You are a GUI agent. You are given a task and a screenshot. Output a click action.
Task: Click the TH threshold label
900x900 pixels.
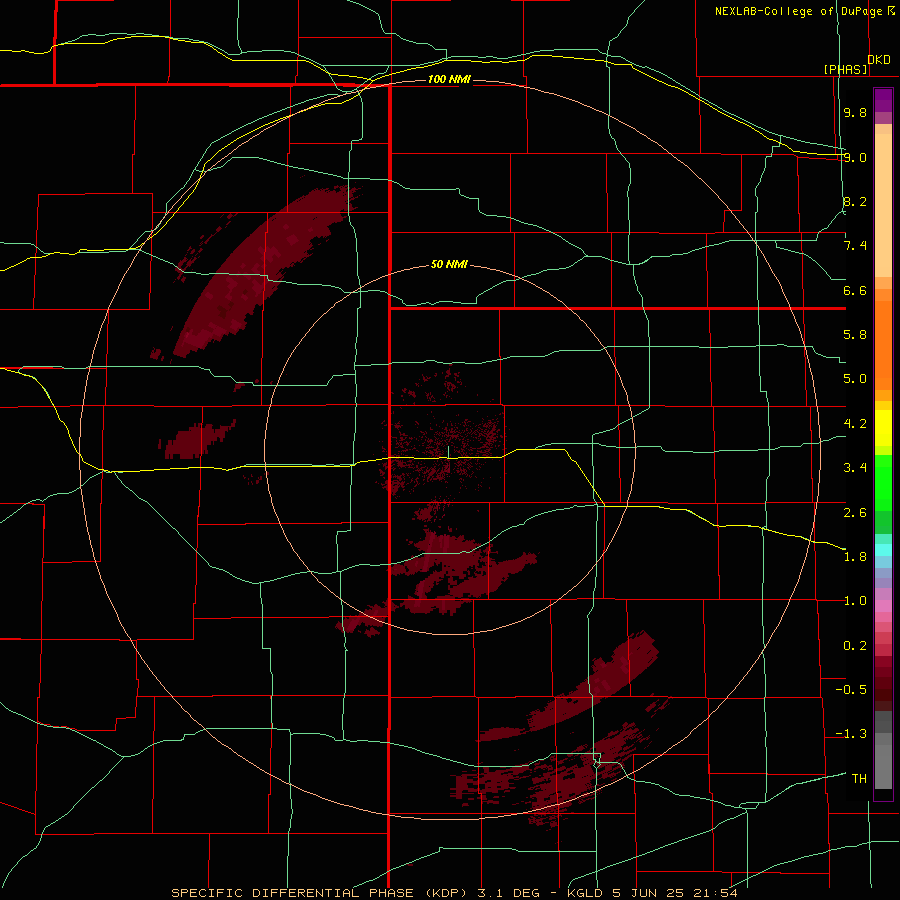859,779
